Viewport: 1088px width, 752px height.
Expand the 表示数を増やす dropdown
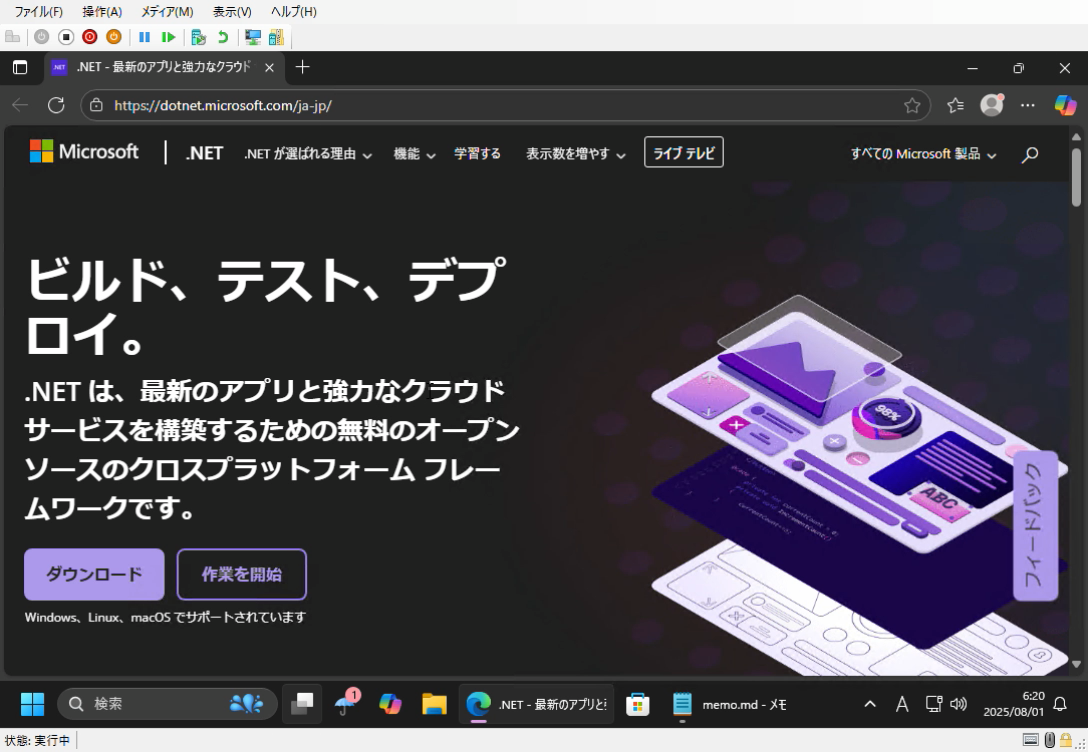coord(576,154)
